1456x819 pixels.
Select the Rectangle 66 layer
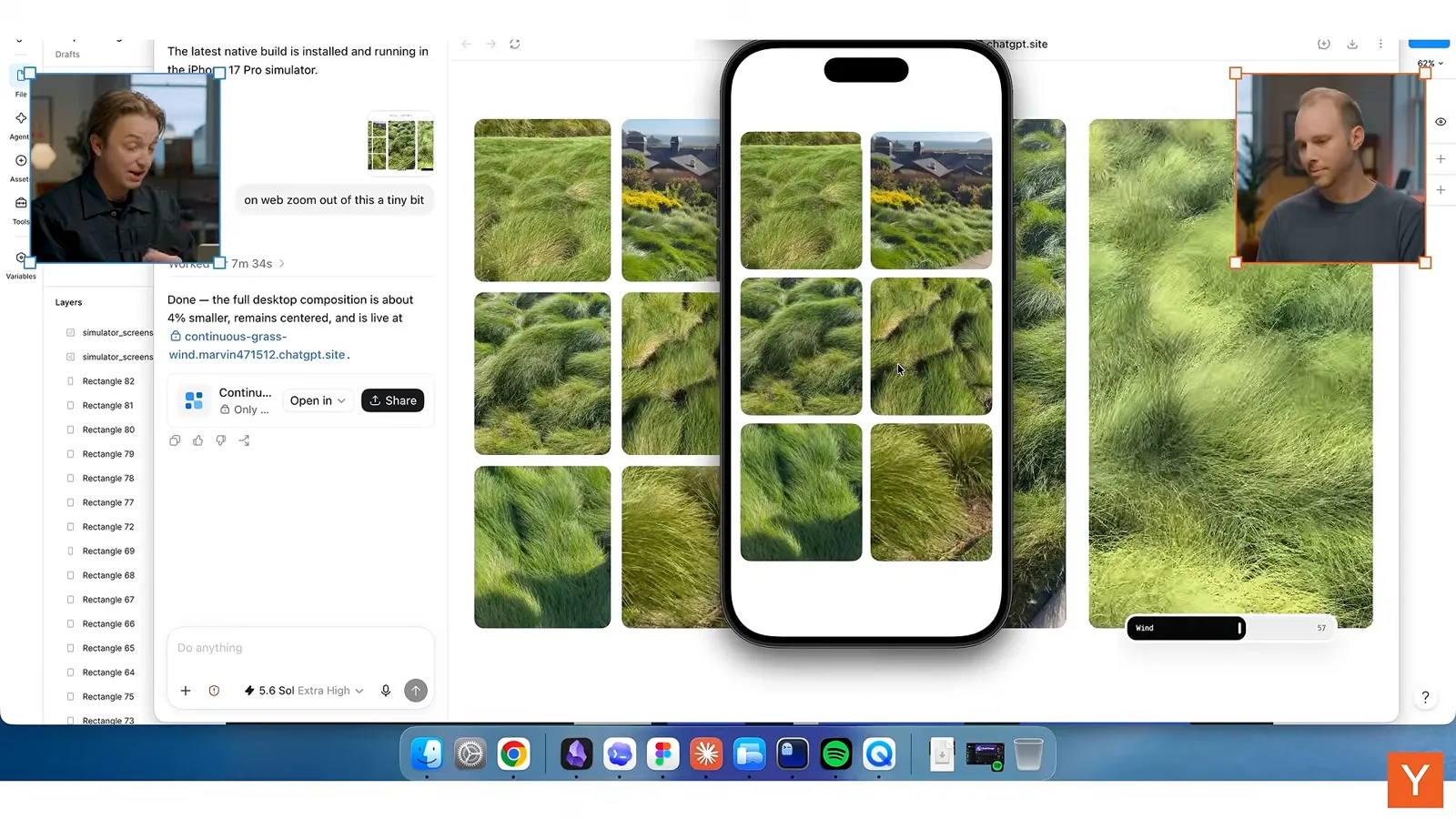point(108,624)
